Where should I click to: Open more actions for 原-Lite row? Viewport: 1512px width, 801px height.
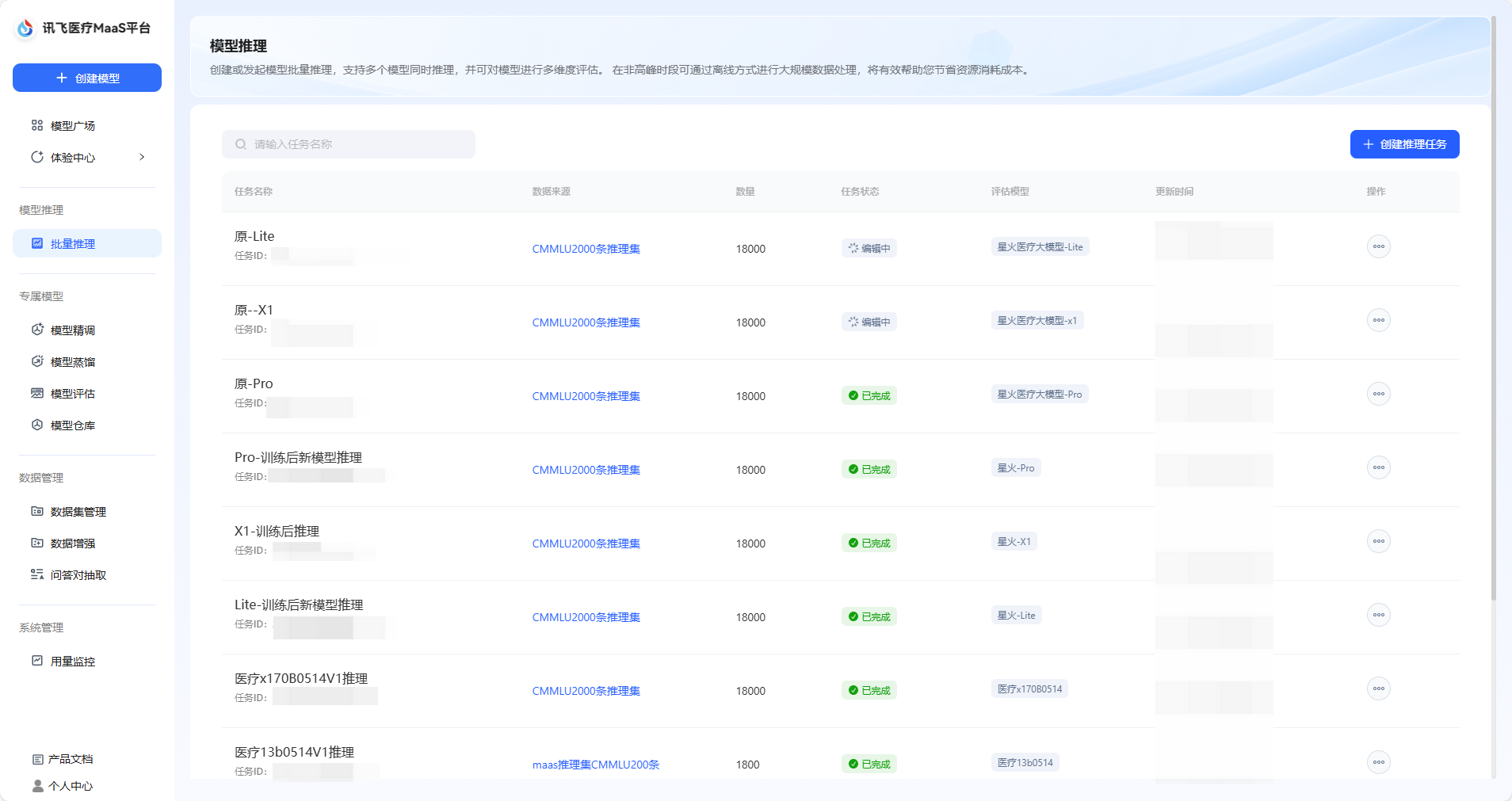click(1379, 246)
